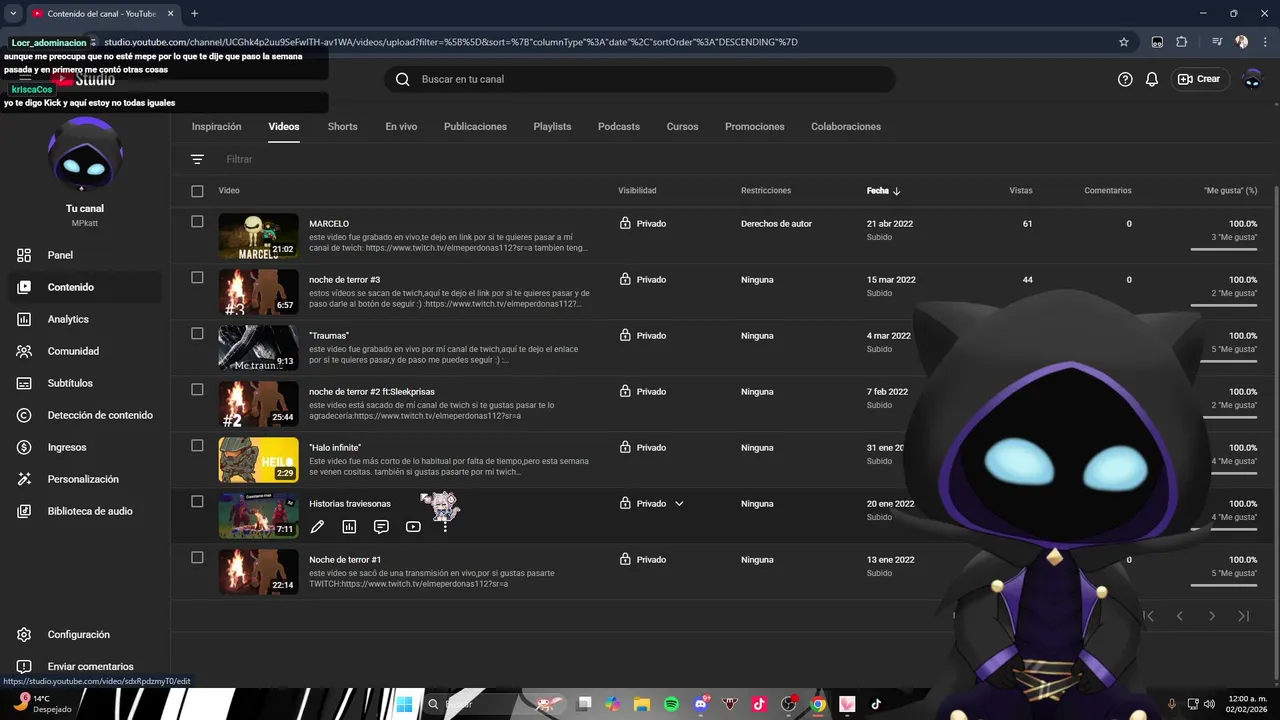Open the notifications bell icon
Image resolution: width=1280 pixels, height=720 pixels.
point(1152,79)
